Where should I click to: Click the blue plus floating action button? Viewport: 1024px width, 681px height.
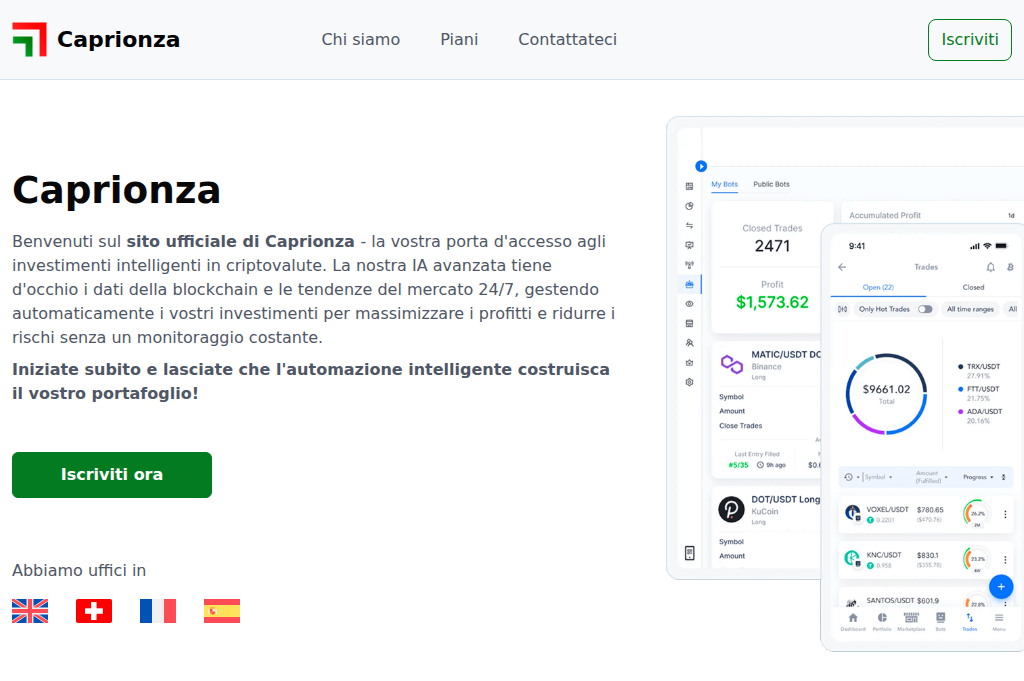(1001, 587)
